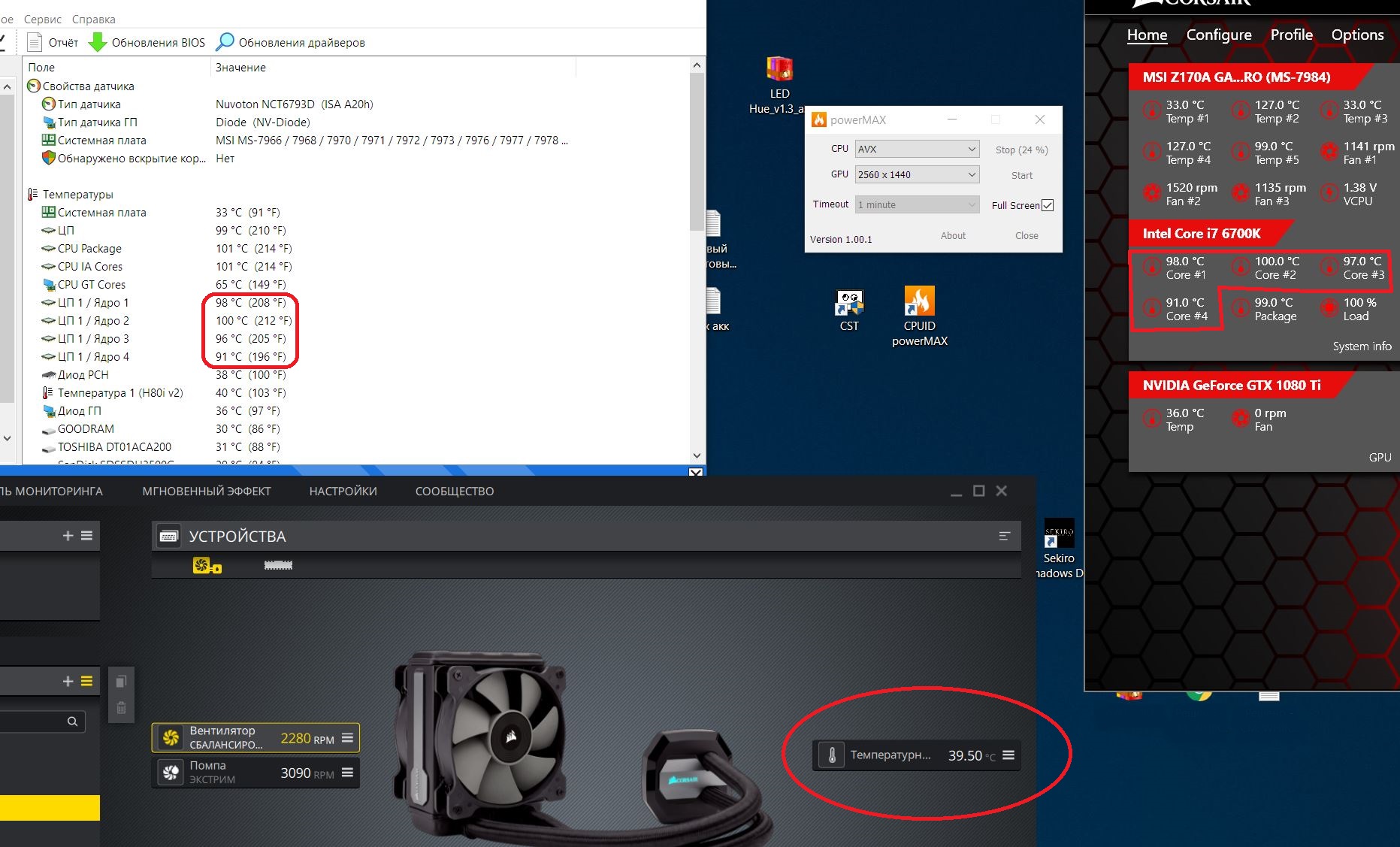Open the Справка menu in AIDA64

tap(94, 19)
